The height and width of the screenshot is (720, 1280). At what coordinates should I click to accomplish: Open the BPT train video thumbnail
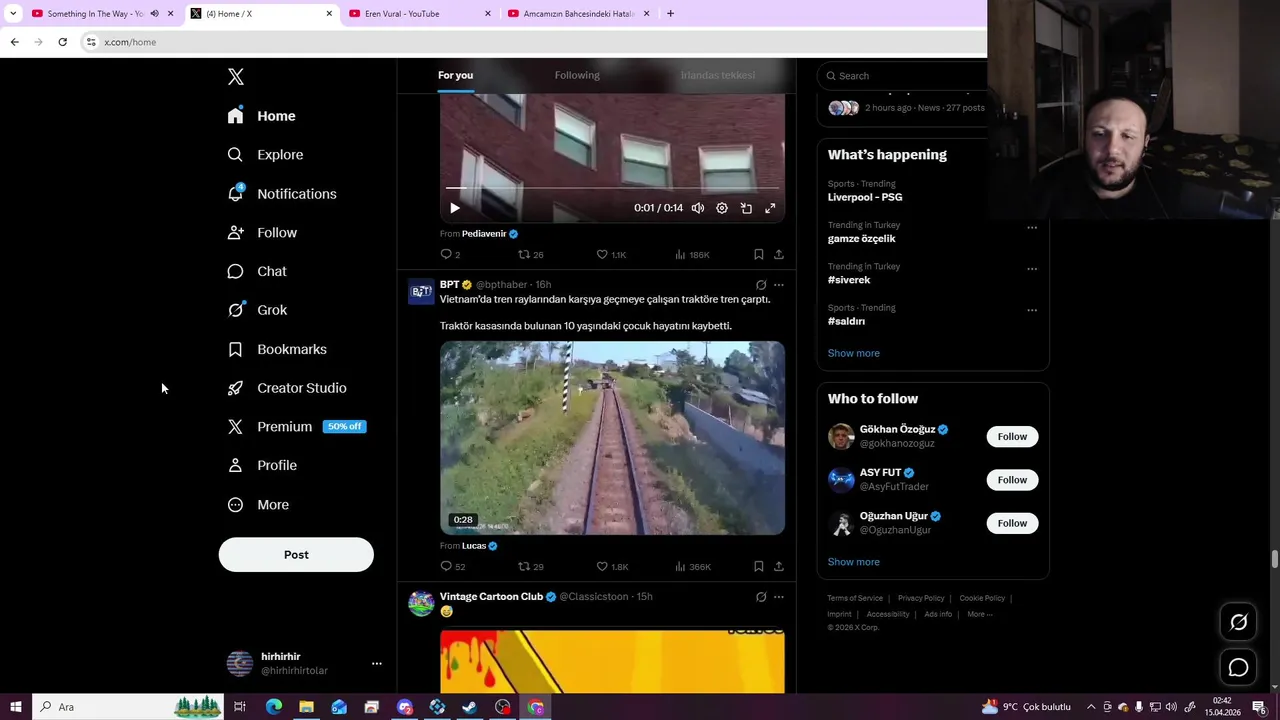coord(612,438)
